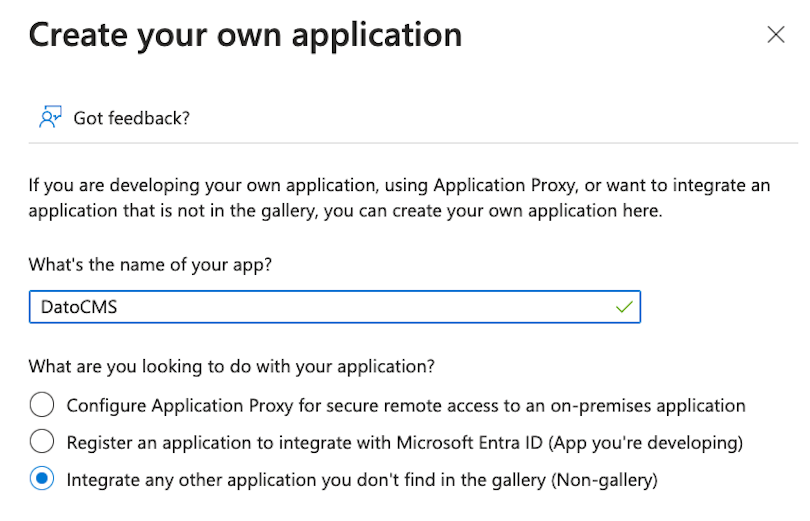Click the green validation checkmark icon
810x521 pixels.
click(x=624, y=307)
